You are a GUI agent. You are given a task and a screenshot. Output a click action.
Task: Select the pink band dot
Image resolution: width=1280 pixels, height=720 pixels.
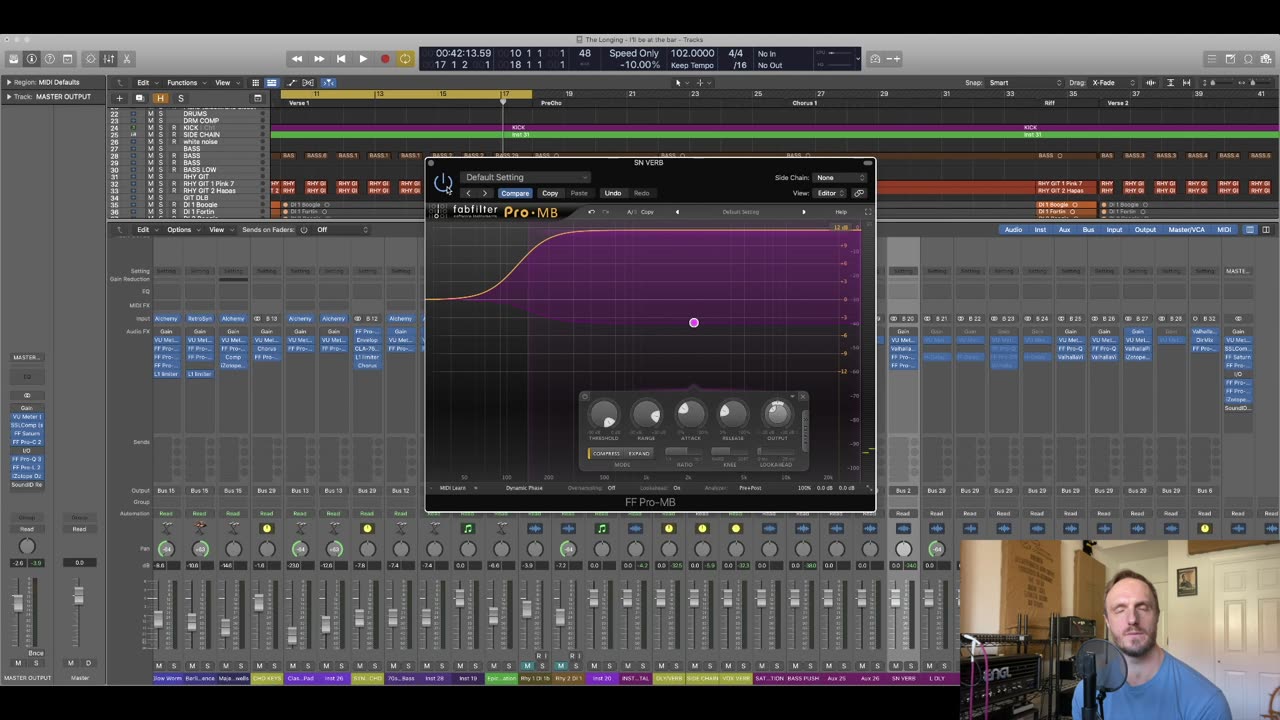(694, 322)
